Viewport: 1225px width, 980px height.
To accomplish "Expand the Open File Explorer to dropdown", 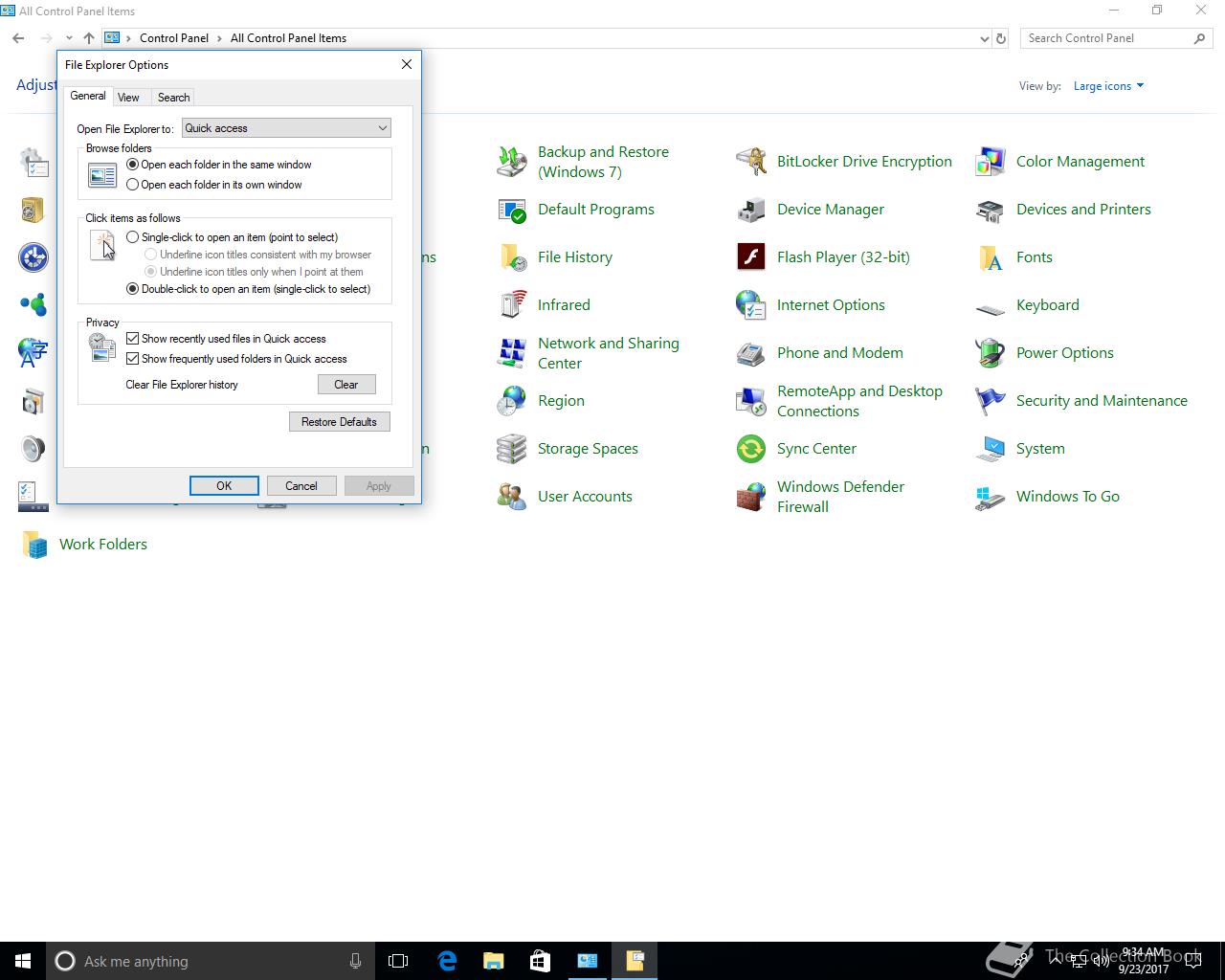I will pyautogui.click(x=286, y=128).
